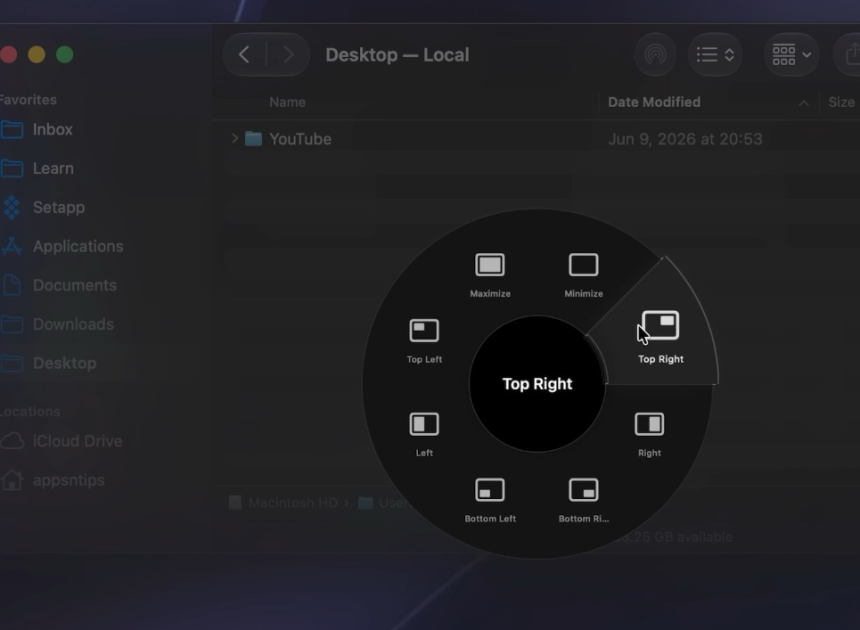This screenshot has height=630, width=860.
Task: Open Downloads in the sidebar
Action: (73, 324)
